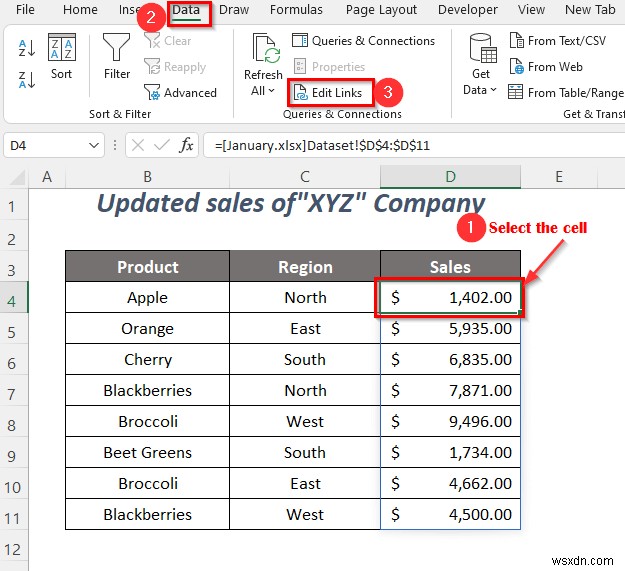Viewport: 625px width, 571px height.
Task: Click the Select All corner triangle
Action: pyautogui.click(x=18, y=177)
